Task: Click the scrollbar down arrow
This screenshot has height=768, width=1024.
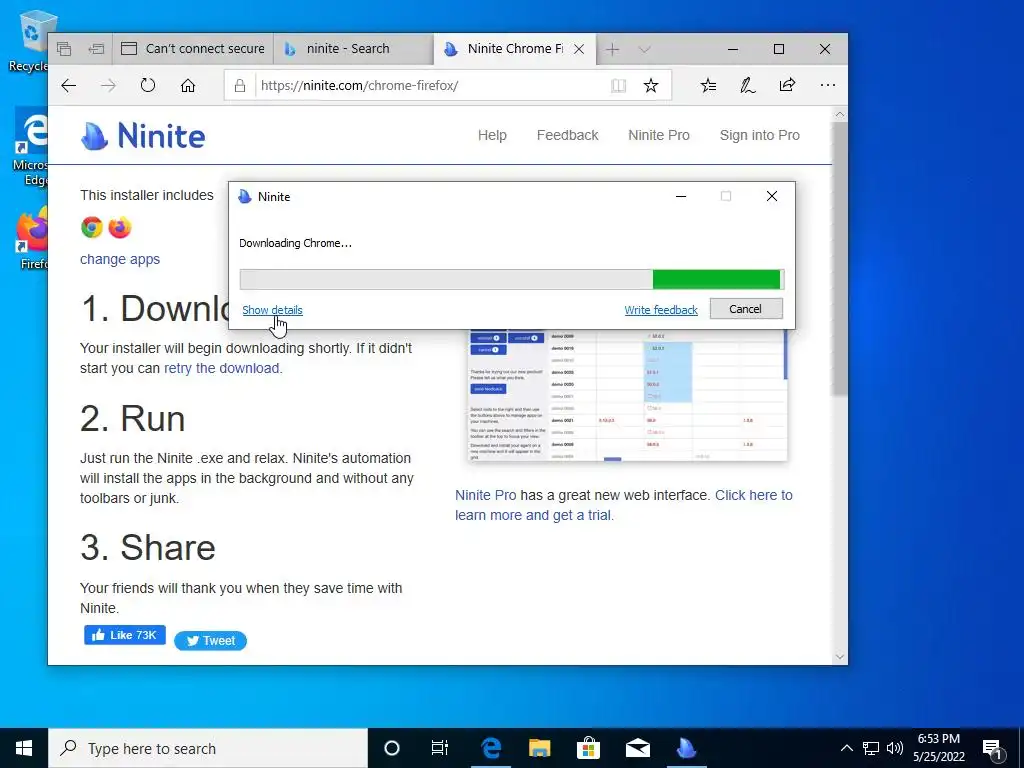Action: click(840, 657)
